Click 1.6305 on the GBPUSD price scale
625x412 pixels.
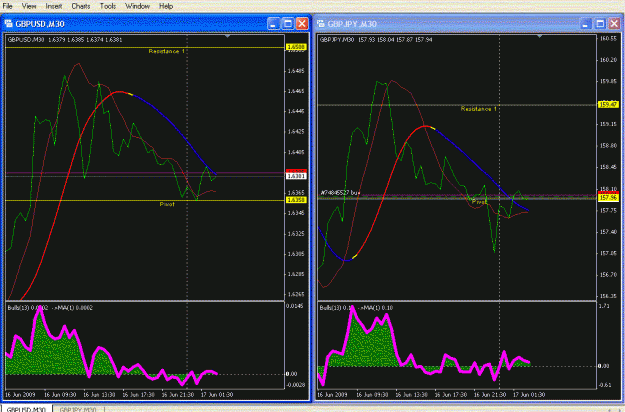(296, 254)
